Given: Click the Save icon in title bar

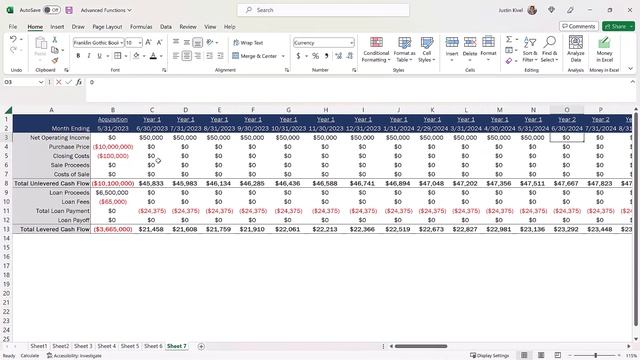Looking at the screenshot, I should coord(69,10).
